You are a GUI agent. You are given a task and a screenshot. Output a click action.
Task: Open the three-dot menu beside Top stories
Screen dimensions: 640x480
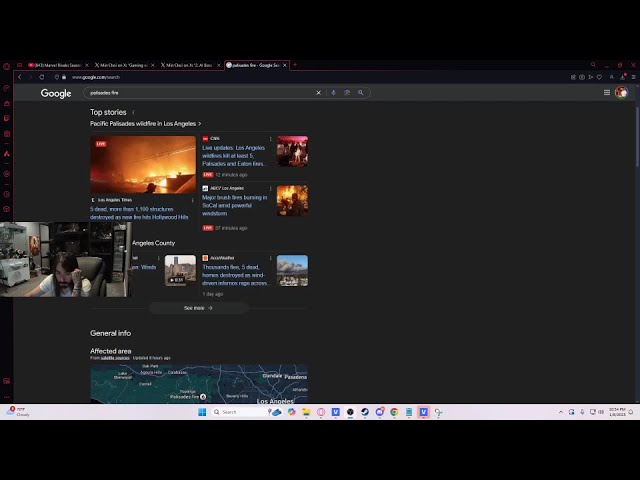click(x=133, y=113)
